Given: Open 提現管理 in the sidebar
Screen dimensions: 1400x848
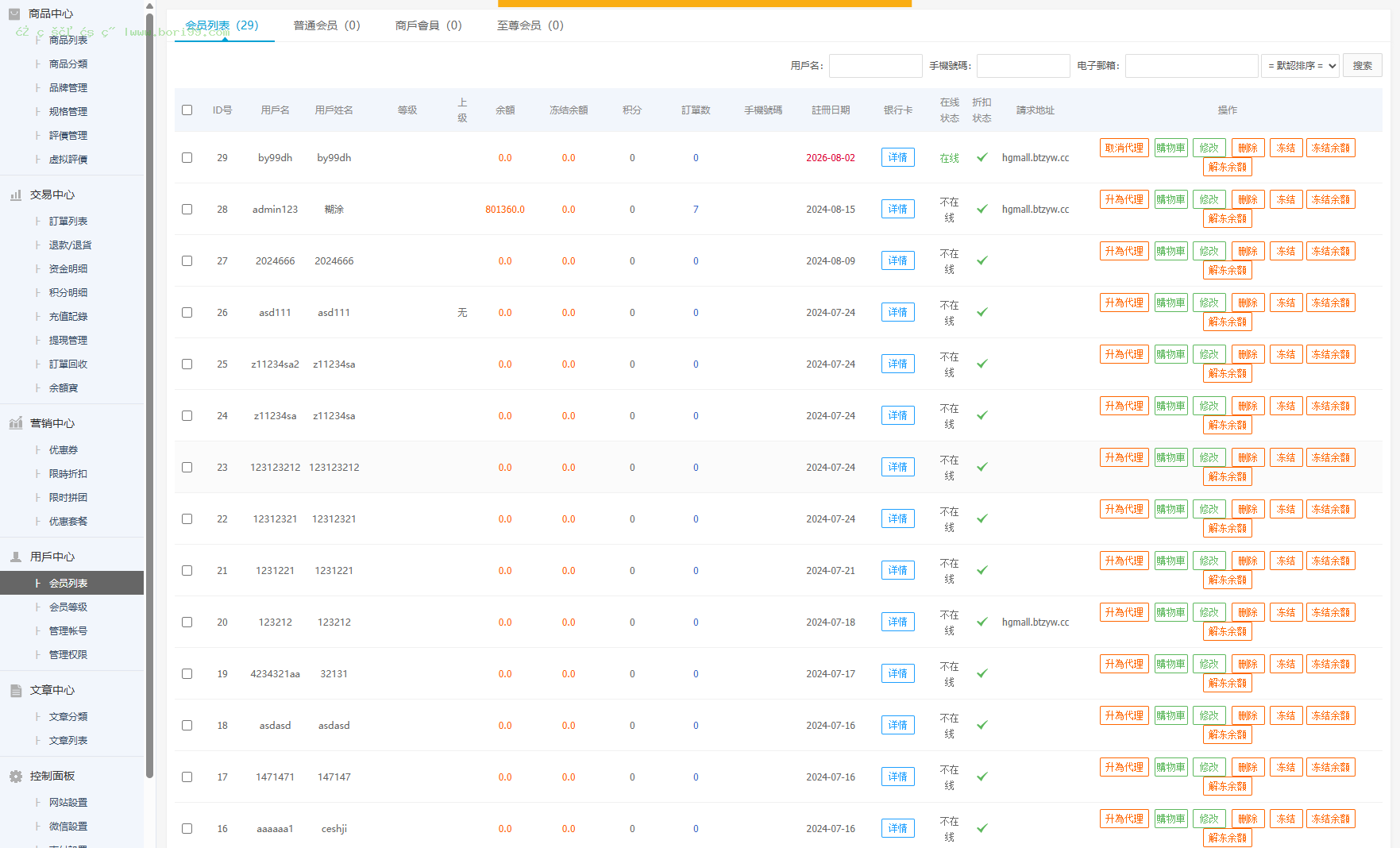Looking at the screenshot, I should (68, 341).
